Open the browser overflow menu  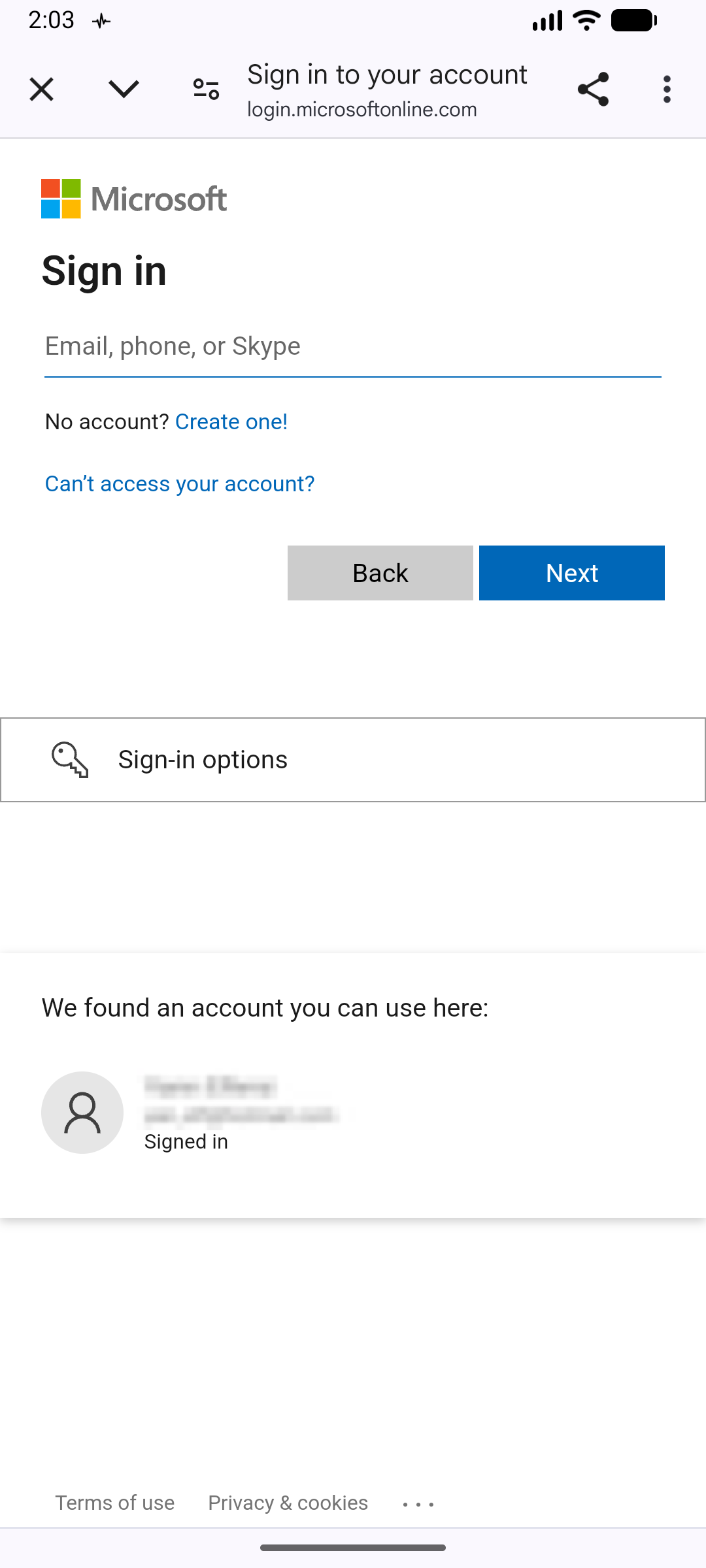coord(666,89)
